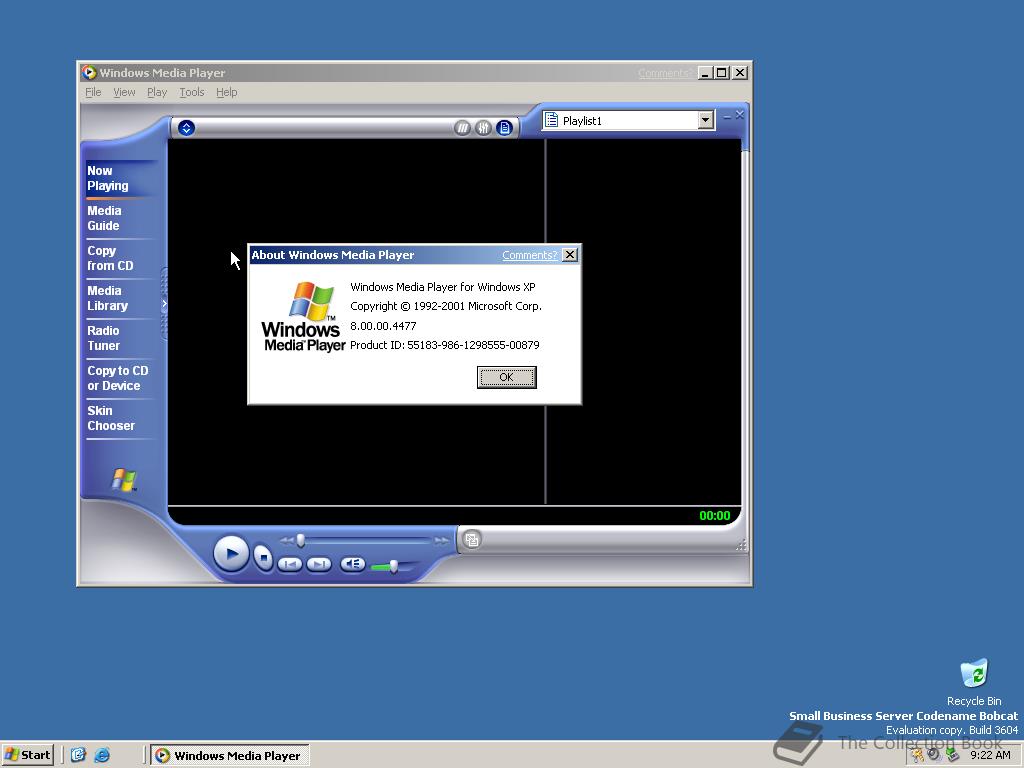Click the player window resize grip
The width and height of the screenshot is (1024, 768).
(742, 545)
